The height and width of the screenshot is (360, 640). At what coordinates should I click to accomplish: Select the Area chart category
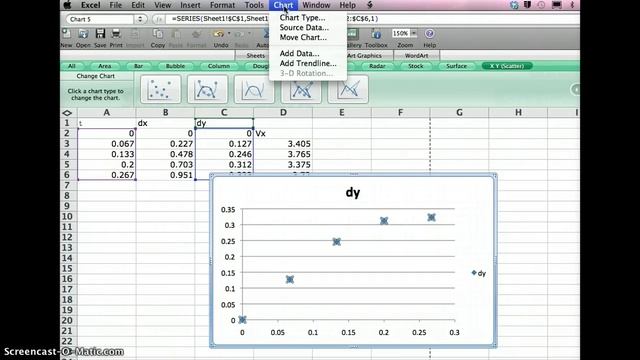[x=104, y=66]
